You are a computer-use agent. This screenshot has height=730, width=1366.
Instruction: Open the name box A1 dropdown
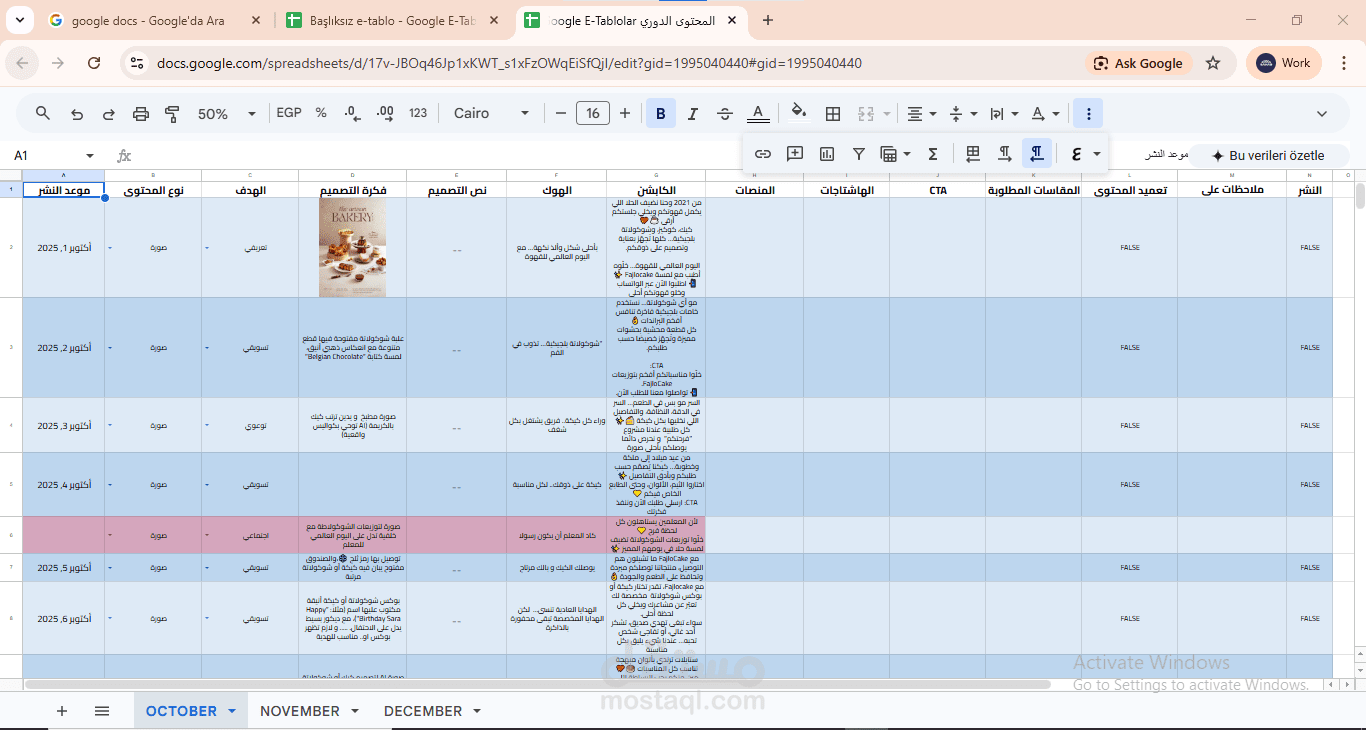click(89, 156)
